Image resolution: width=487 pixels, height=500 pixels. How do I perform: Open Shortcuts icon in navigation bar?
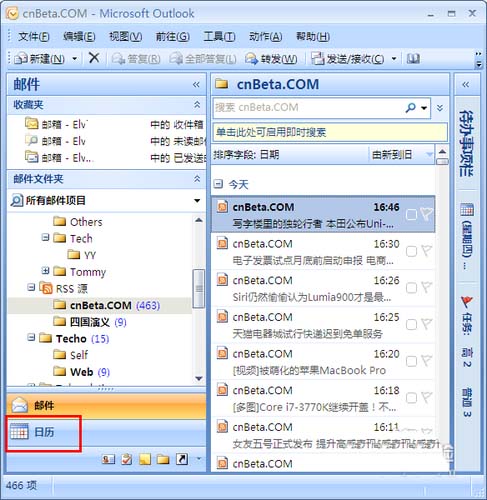[182, 460]
